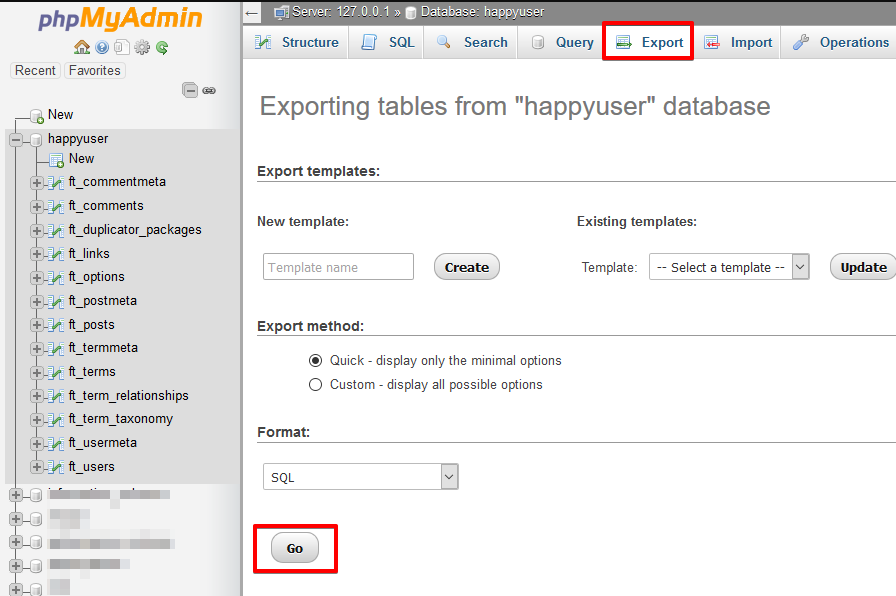Click the chain link icon in navigation panel
The image size is (896, 596).
[209, 90]
